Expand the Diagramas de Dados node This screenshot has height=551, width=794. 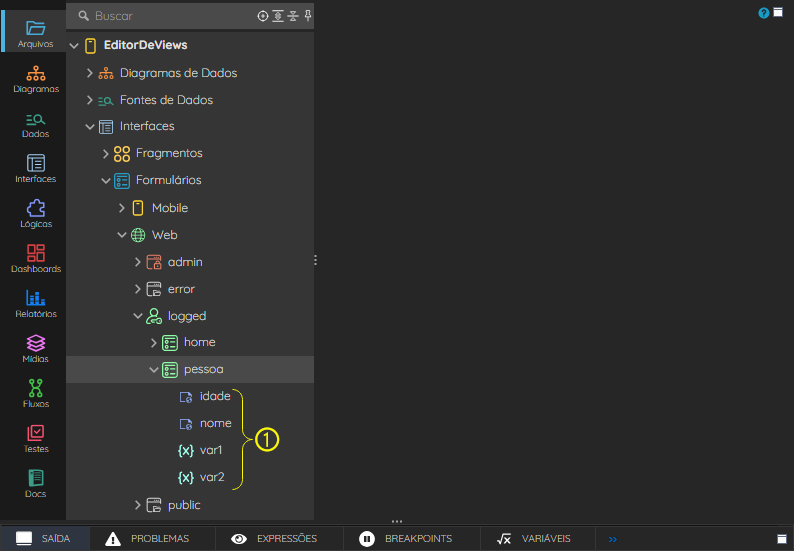pos(90,73)
